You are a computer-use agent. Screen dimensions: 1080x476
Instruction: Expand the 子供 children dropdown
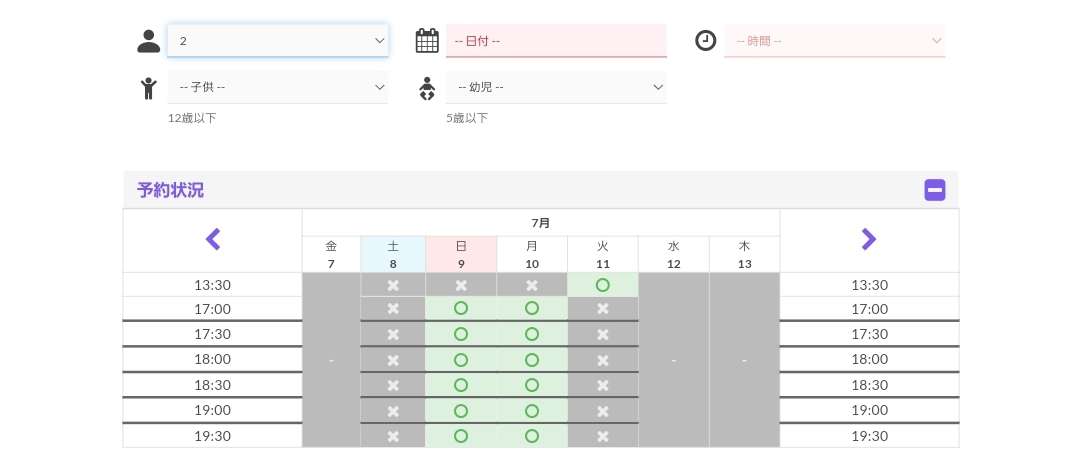[x=278, y=87]
